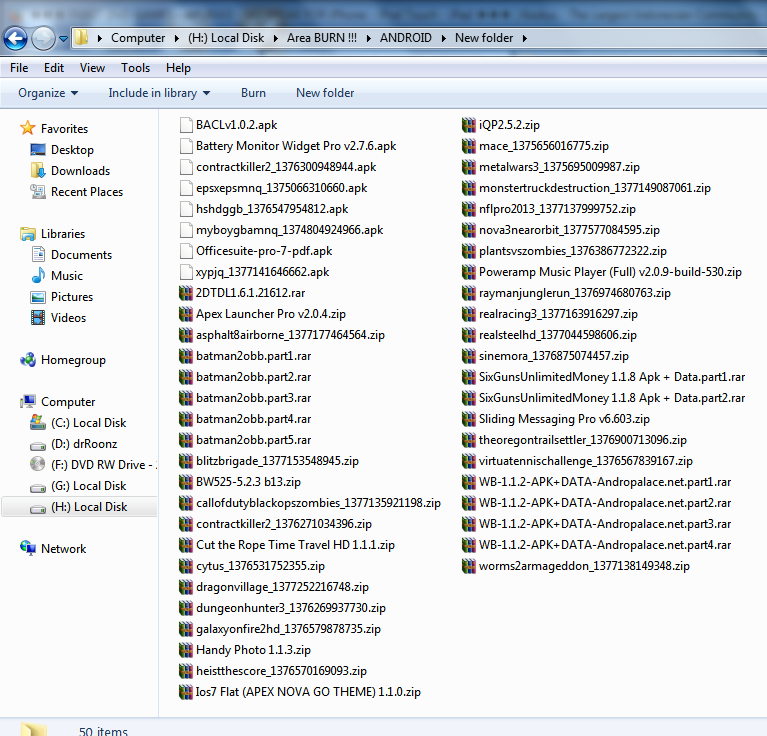Select the Cut the Rope Time Travel zip icon
The width and height of the screenshot is (767, 736).
[x=186, y=545]
